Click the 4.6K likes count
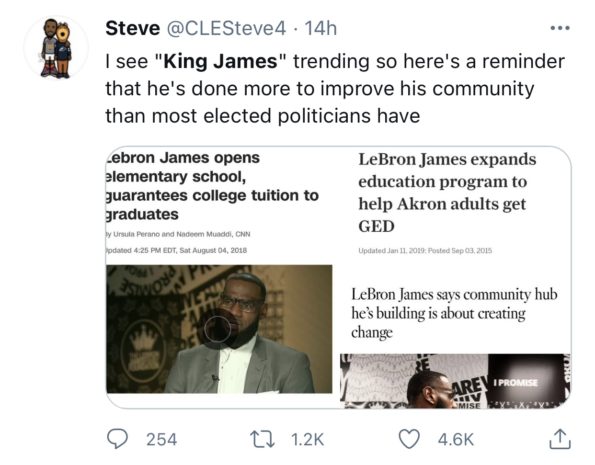Image resolution: width=595 pixels, height=465 pixels. (455, 440)
